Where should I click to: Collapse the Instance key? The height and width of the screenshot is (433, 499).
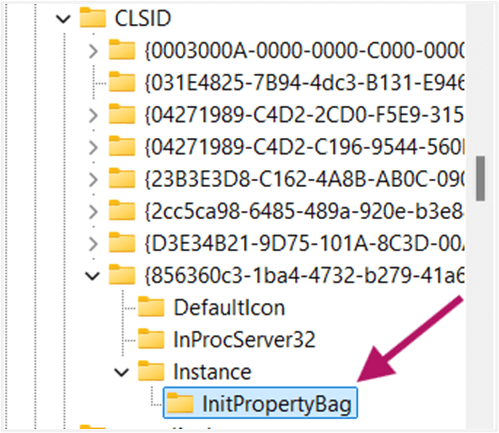click(122, 373)
